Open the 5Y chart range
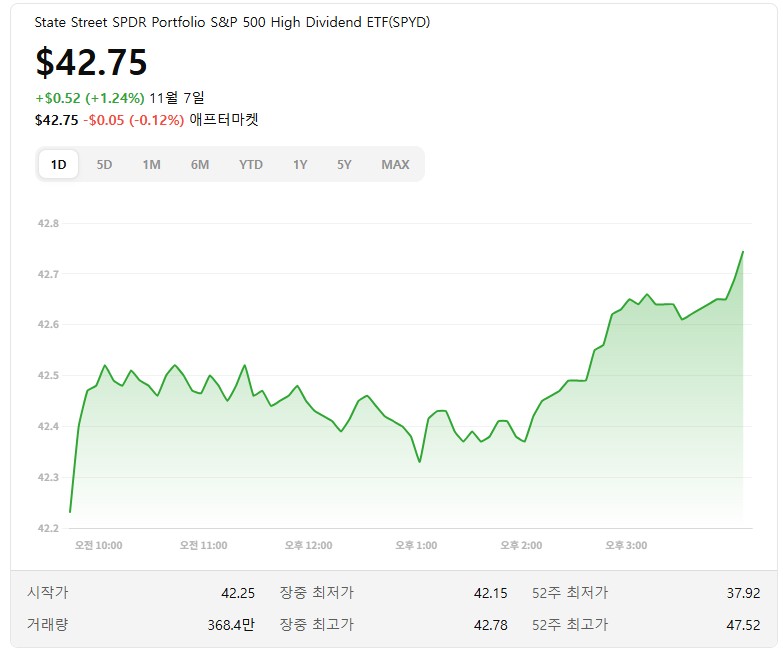Screen dimensions: 783x651 tap(344, 164)
